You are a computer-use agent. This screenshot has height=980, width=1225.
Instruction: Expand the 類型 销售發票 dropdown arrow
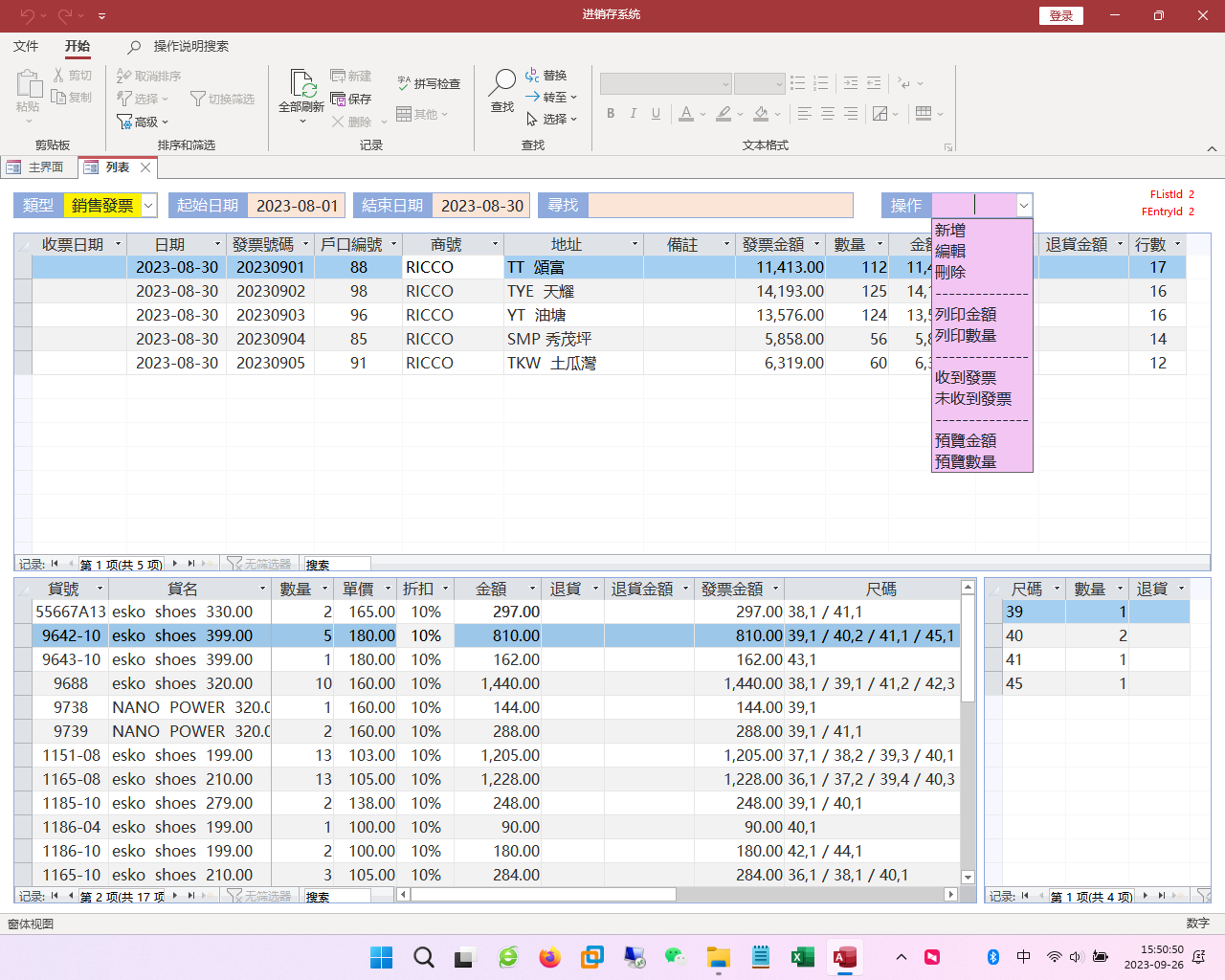coord(148,206)
